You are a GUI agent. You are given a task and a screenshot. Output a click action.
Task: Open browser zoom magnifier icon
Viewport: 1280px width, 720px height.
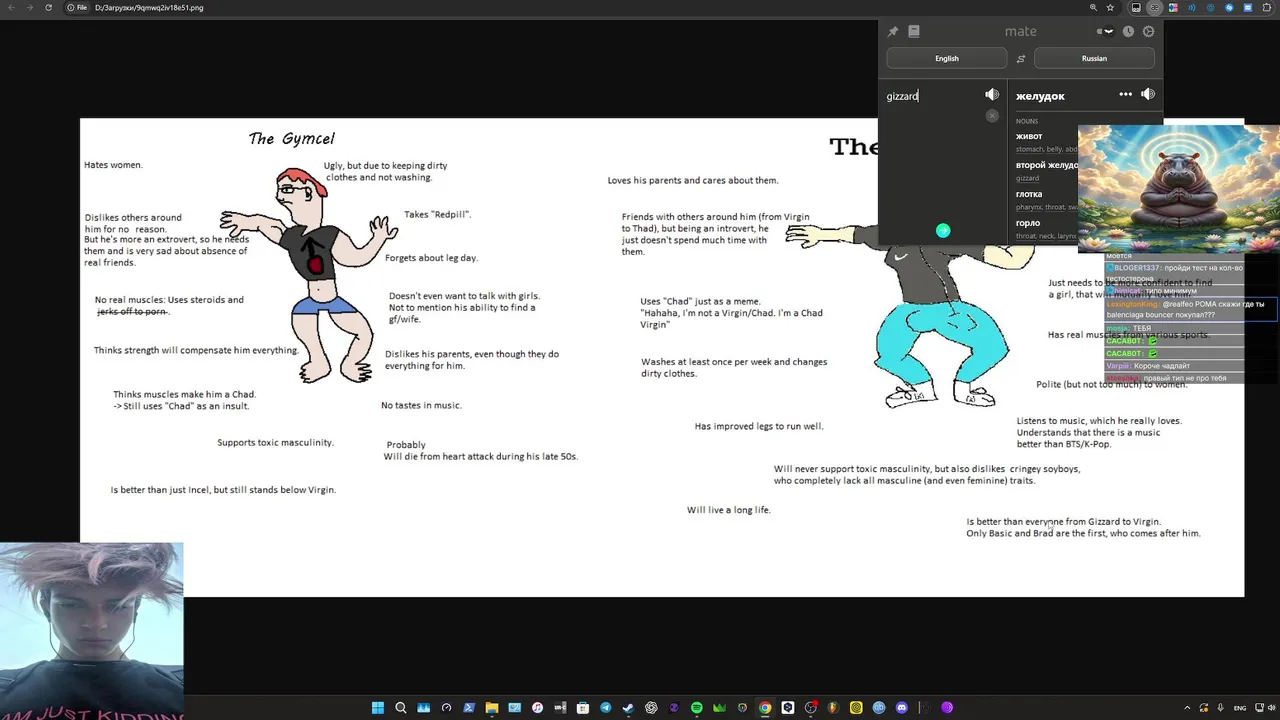click(x=1093, y=8)
